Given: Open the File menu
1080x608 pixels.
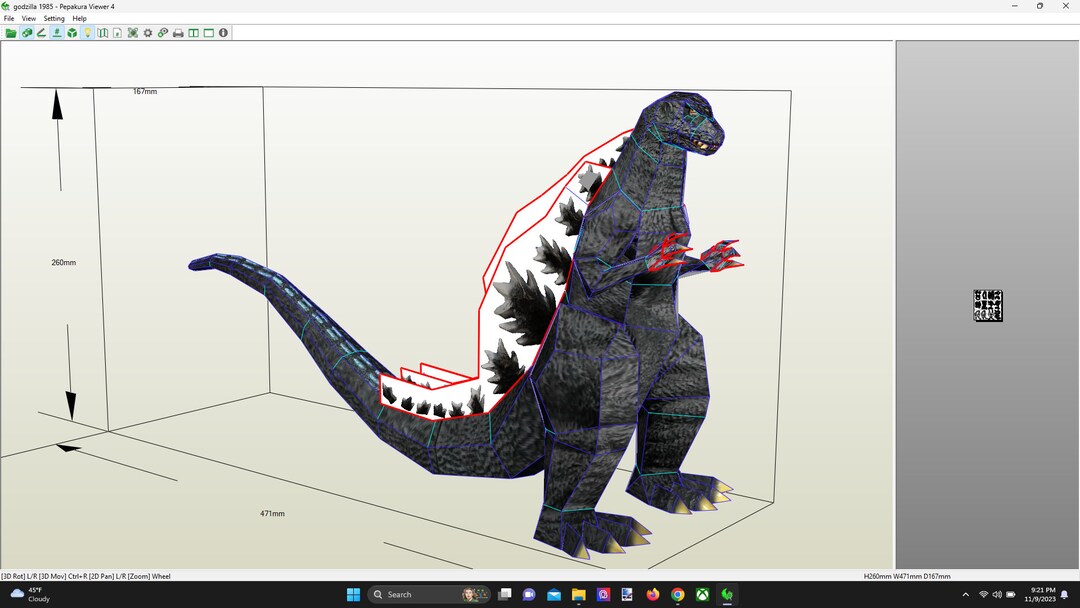Looking at the screenshot, I should (8, 18).
